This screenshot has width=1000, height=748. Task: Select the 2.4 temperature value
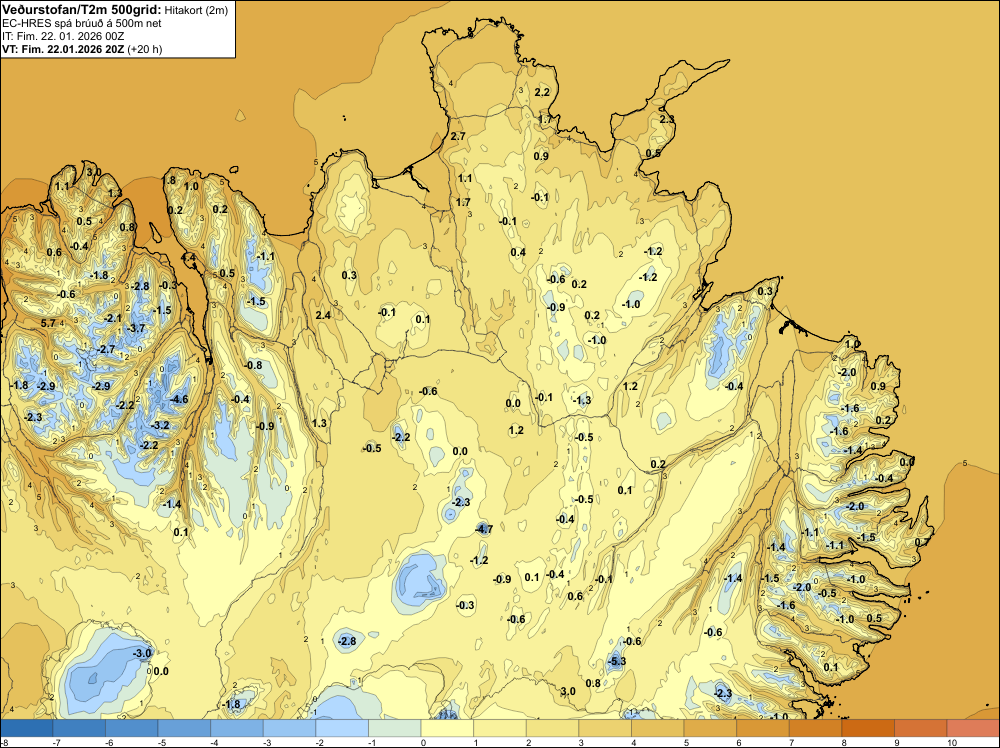tap(323, 315)
